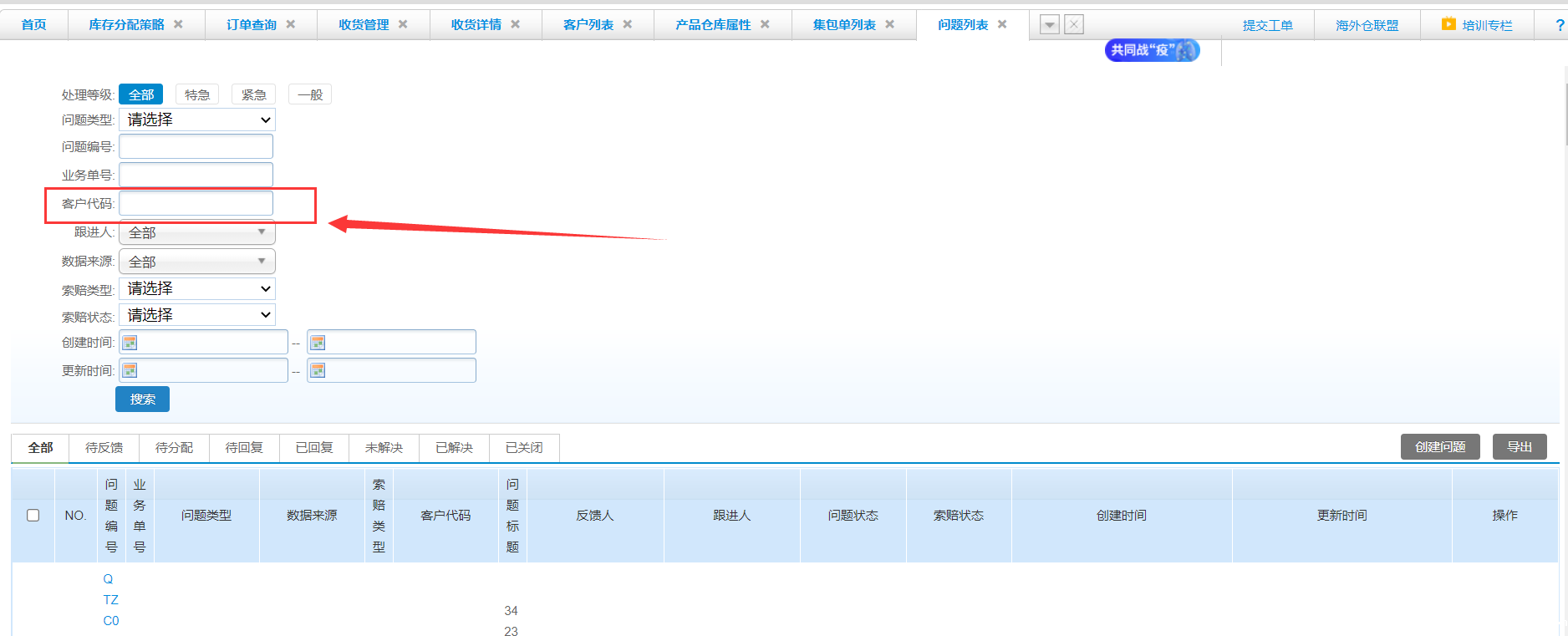This screenshot has height=636, width=1568.
Task: Open the update time start date calendar icon
Action: 130,370
